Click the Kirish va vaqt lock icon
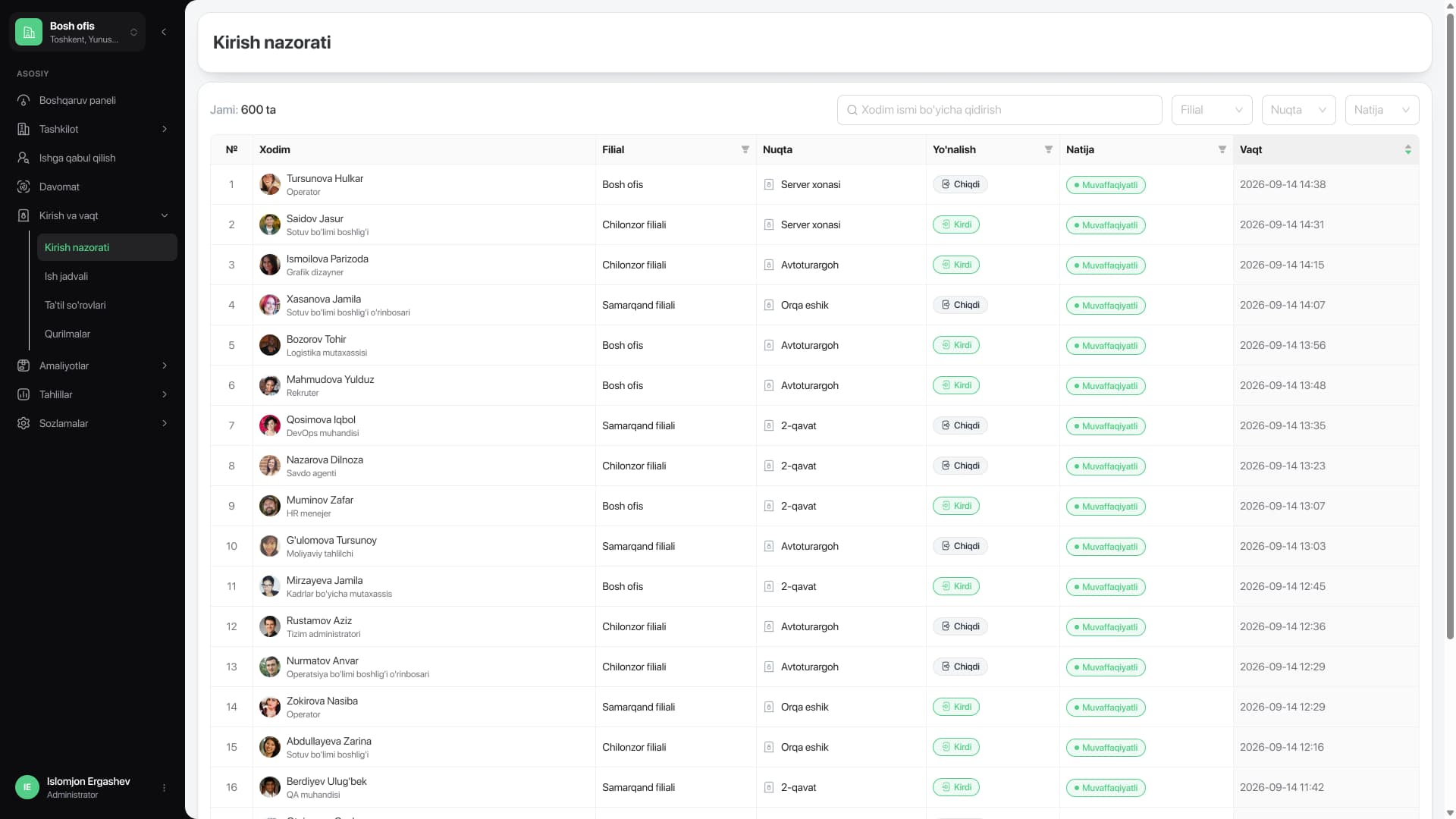 tap(24, 215)
